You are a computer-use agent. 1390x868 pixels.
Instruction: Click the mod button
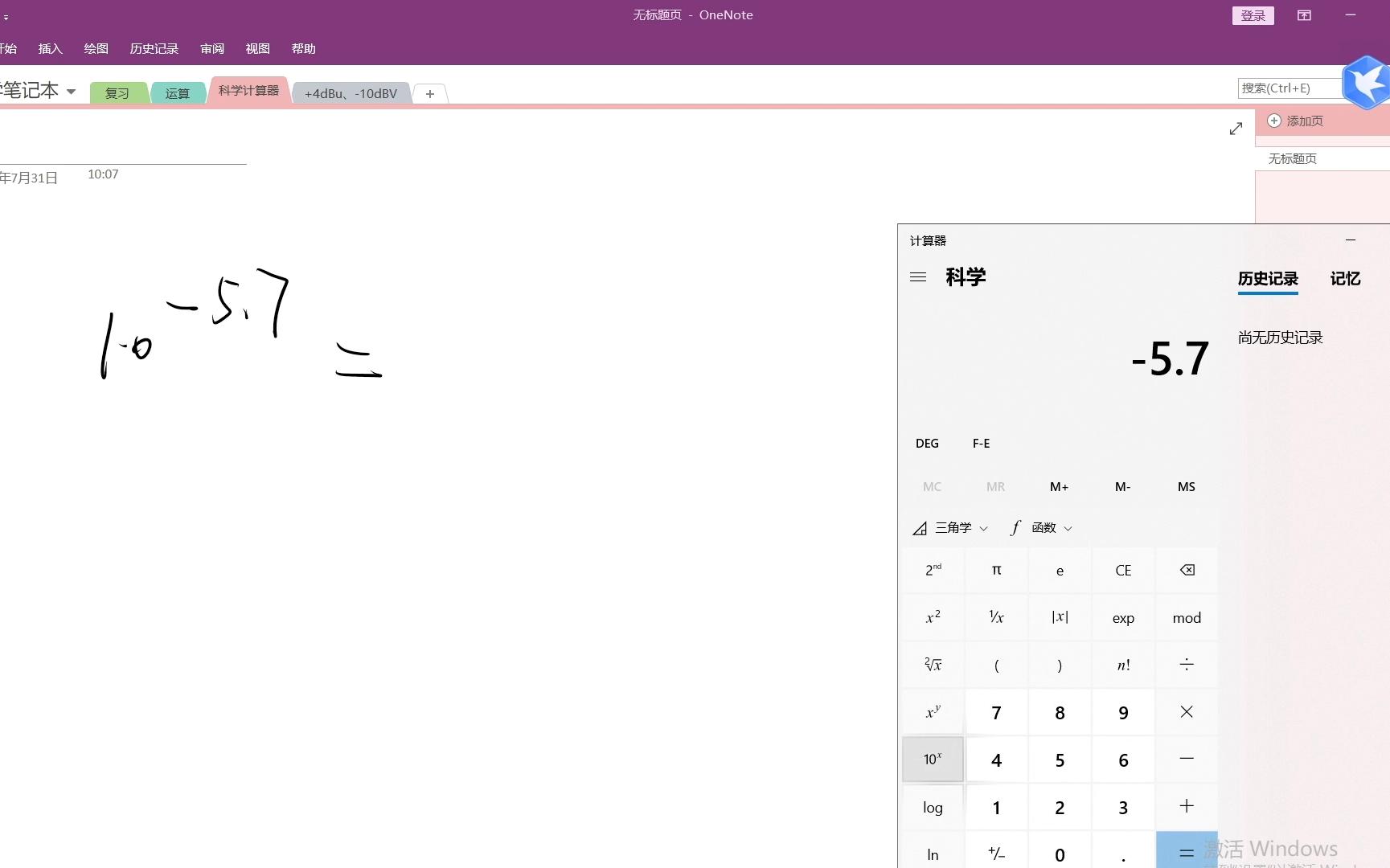click(x=1187, y=617)
